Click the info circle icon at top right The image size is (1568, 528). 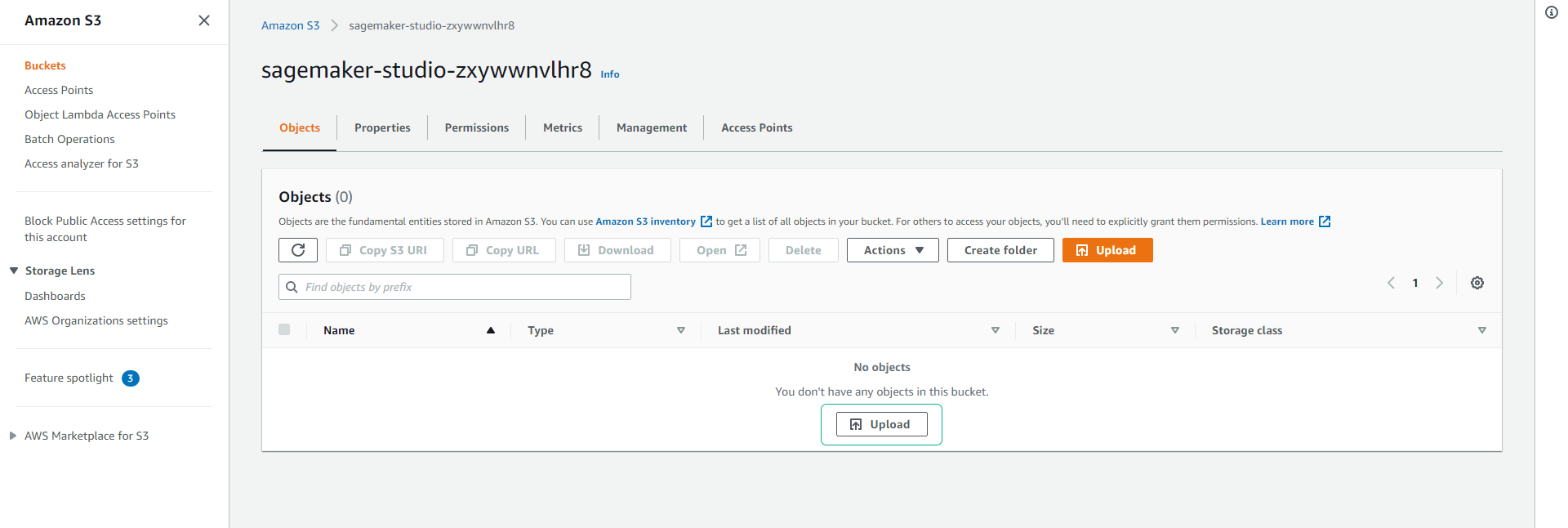[x=1551, y=12]
